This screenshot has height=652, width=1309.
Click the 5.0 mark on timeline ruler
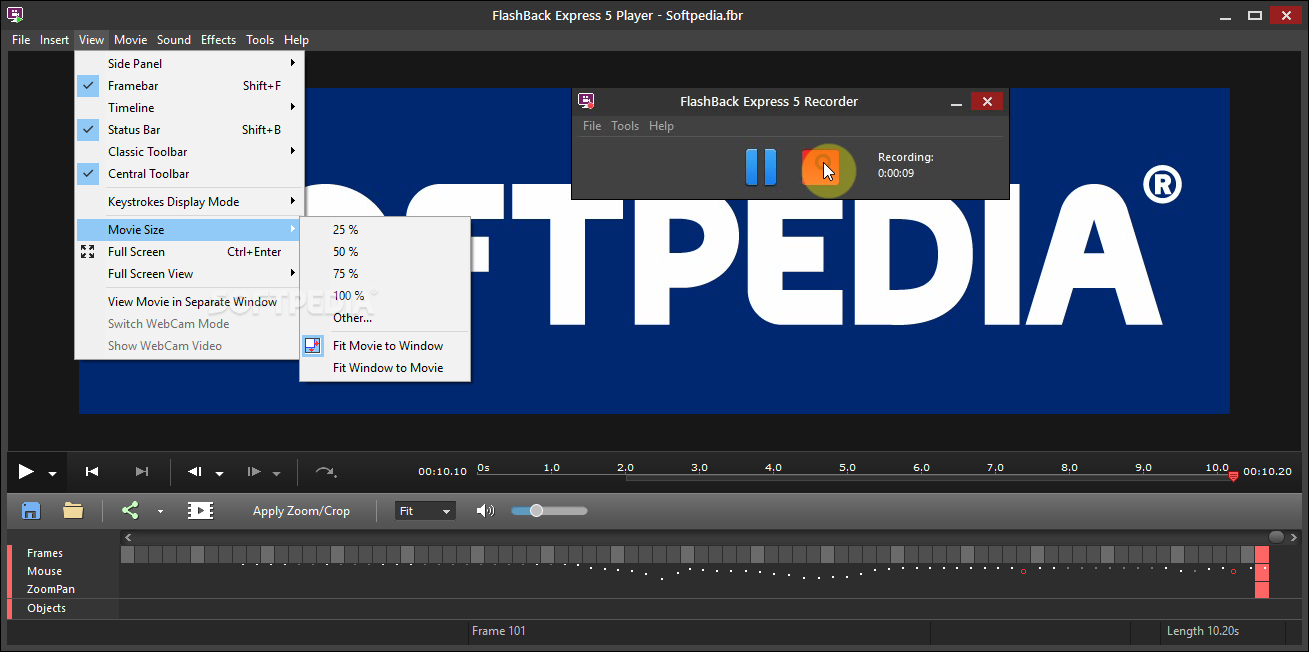[x=847, y=468]
